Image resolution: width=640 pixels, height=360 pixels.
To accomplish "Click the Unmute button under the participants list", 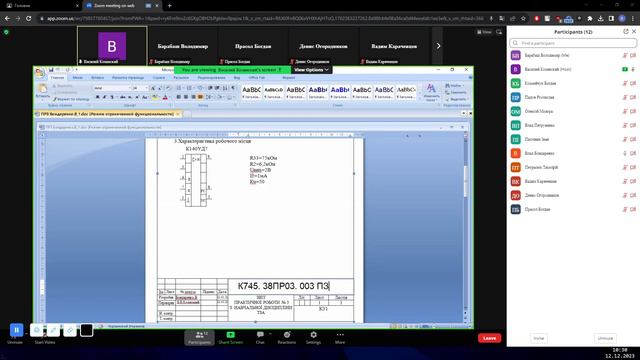I will point(605,338).
